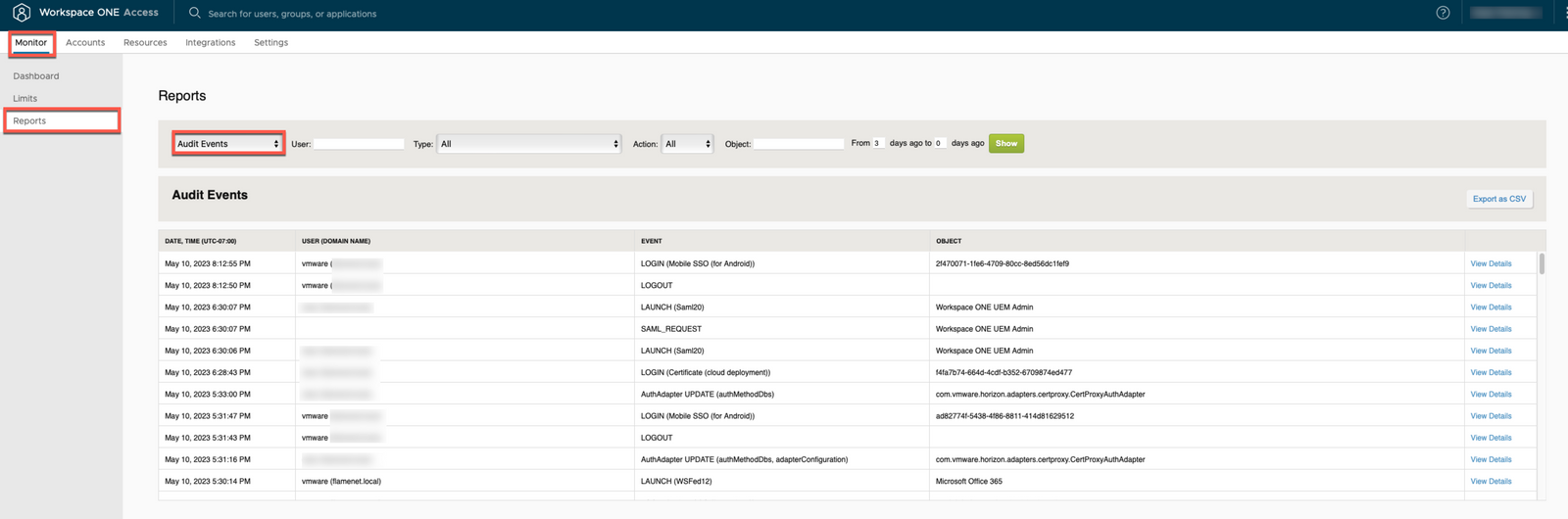View Details for 6:30:07 PM LAUNCH (Saml20) event
The image size is (1568, 519).
1491,307
